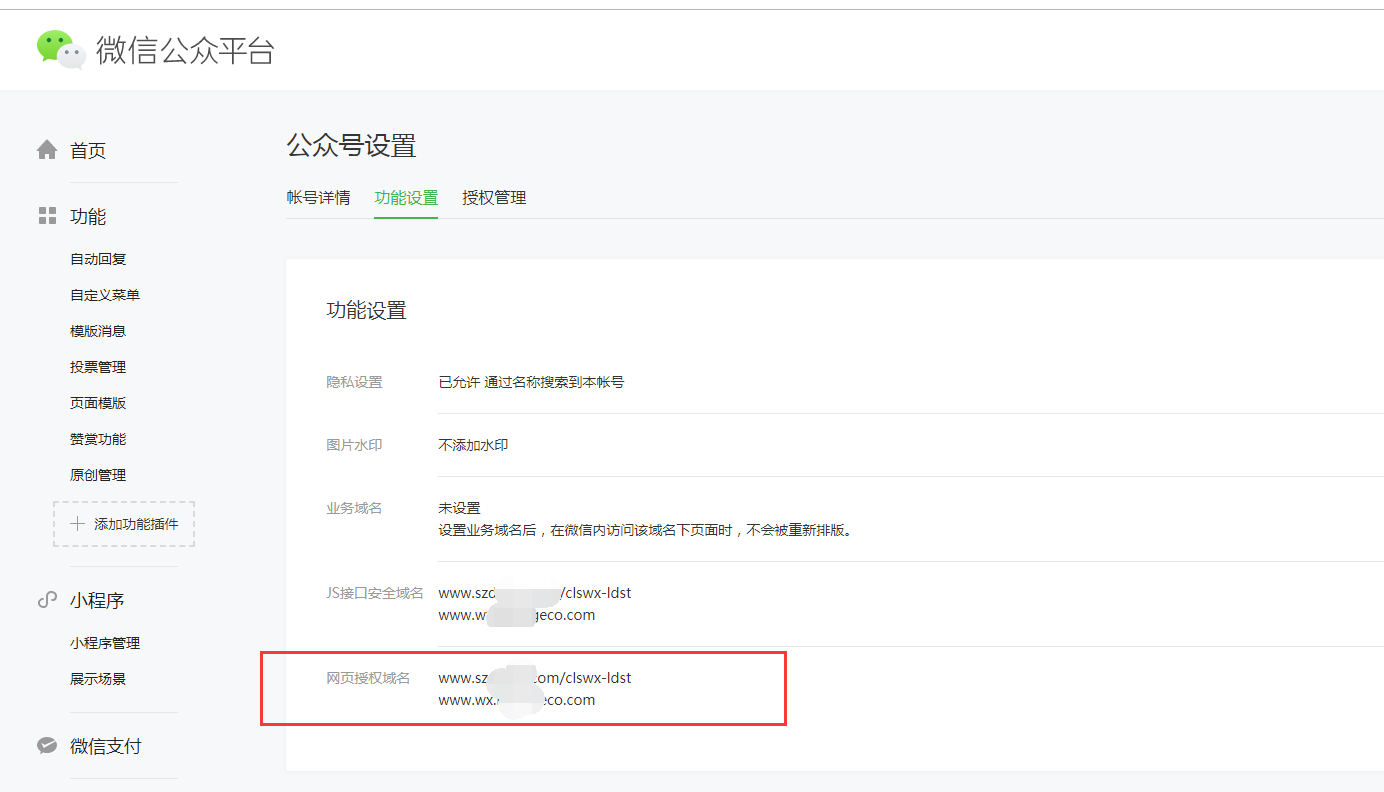Click the WeChat Pay icon beside 微信支付
The image size is (1384, 792).
(47, 746)
